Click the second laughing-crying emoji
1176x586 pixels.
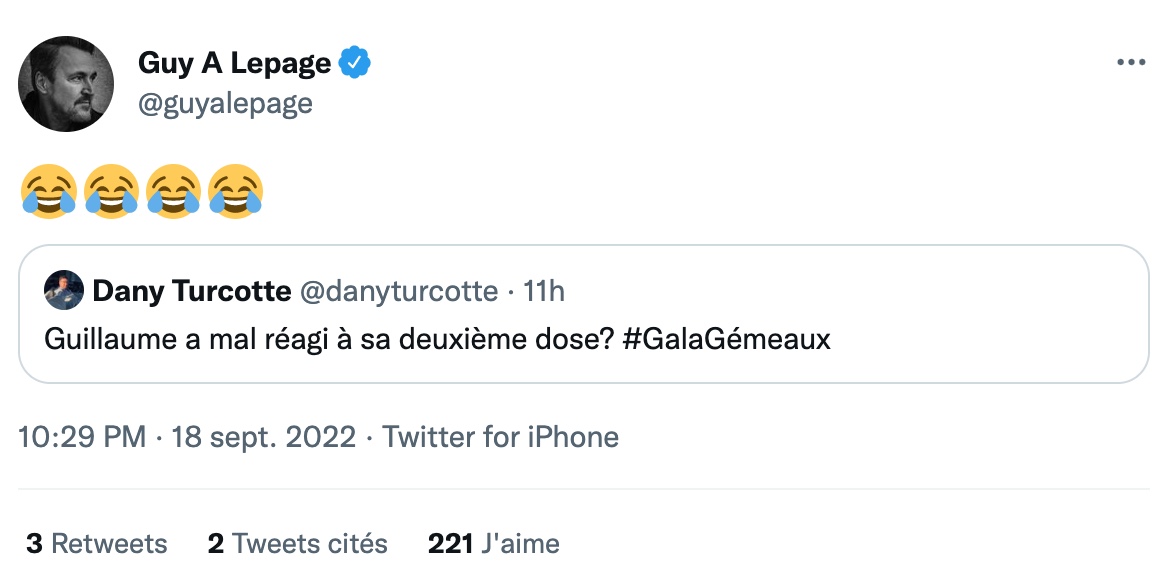point(111,191)
